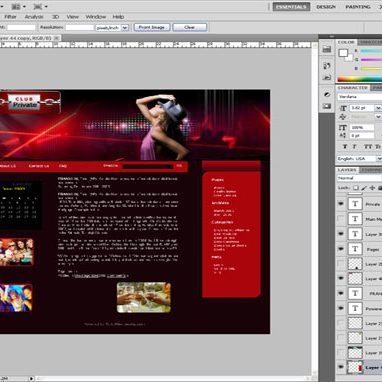The image size is (382, 382).
Task: Pick a color from the spectrum ramp
Action: point(359,79)
